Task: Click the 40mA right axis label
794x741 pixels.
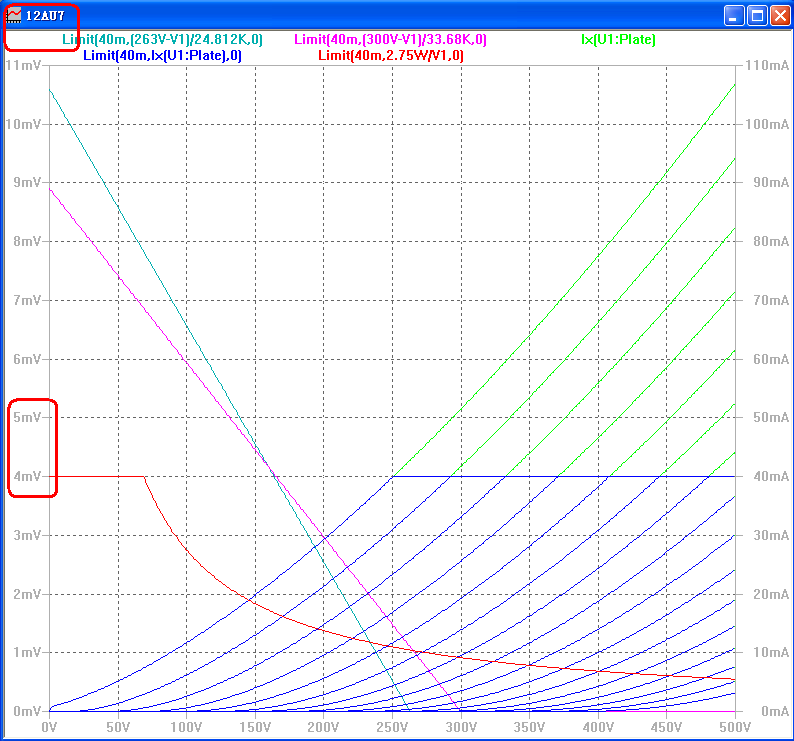Action: [x=771, y=476]
